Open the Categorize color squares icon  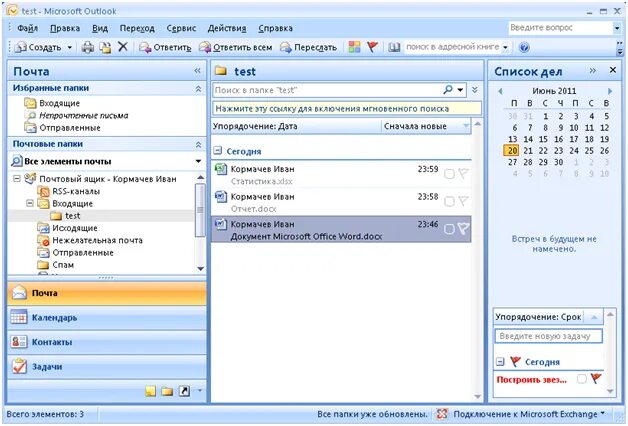[354, 47]
